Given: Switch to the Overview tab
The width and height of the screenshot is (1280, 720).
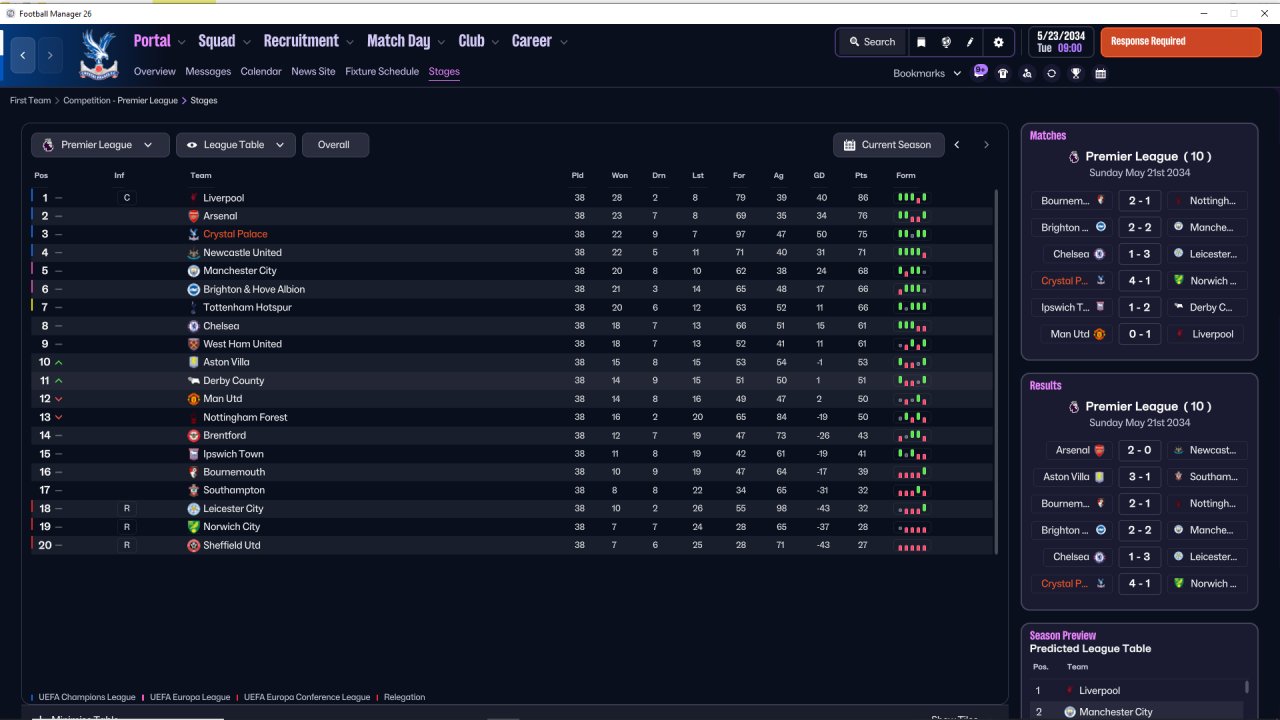Looking at the screenshot, I should point(155,72).
